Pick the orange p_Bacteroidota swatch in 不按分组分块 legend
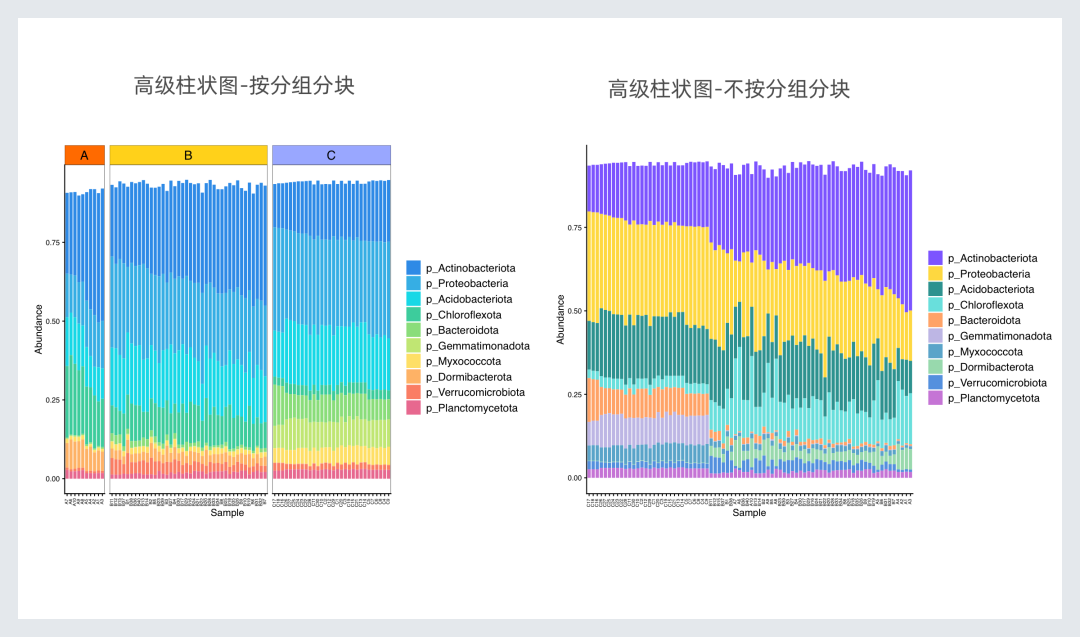 point(935,320)
